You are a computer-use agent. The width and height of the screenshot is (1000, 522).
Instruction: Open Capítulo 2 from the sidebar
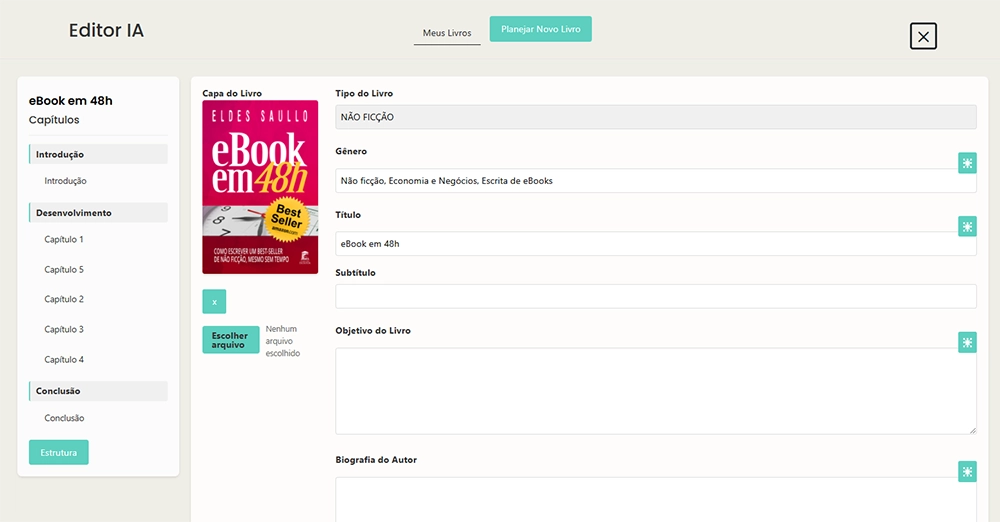(x=64, y=300)
